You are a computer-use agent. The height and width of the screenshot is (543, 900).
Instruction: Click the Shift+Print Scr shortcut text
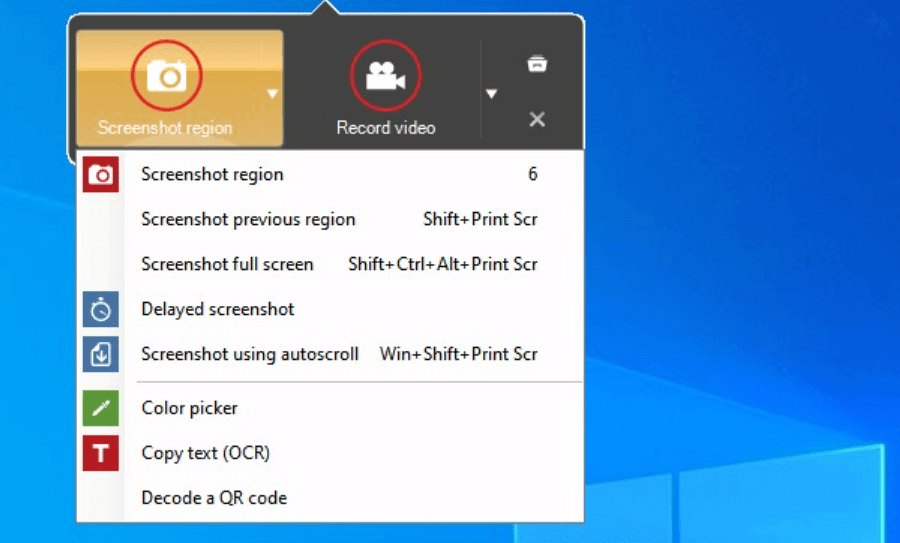coord(480,219)
